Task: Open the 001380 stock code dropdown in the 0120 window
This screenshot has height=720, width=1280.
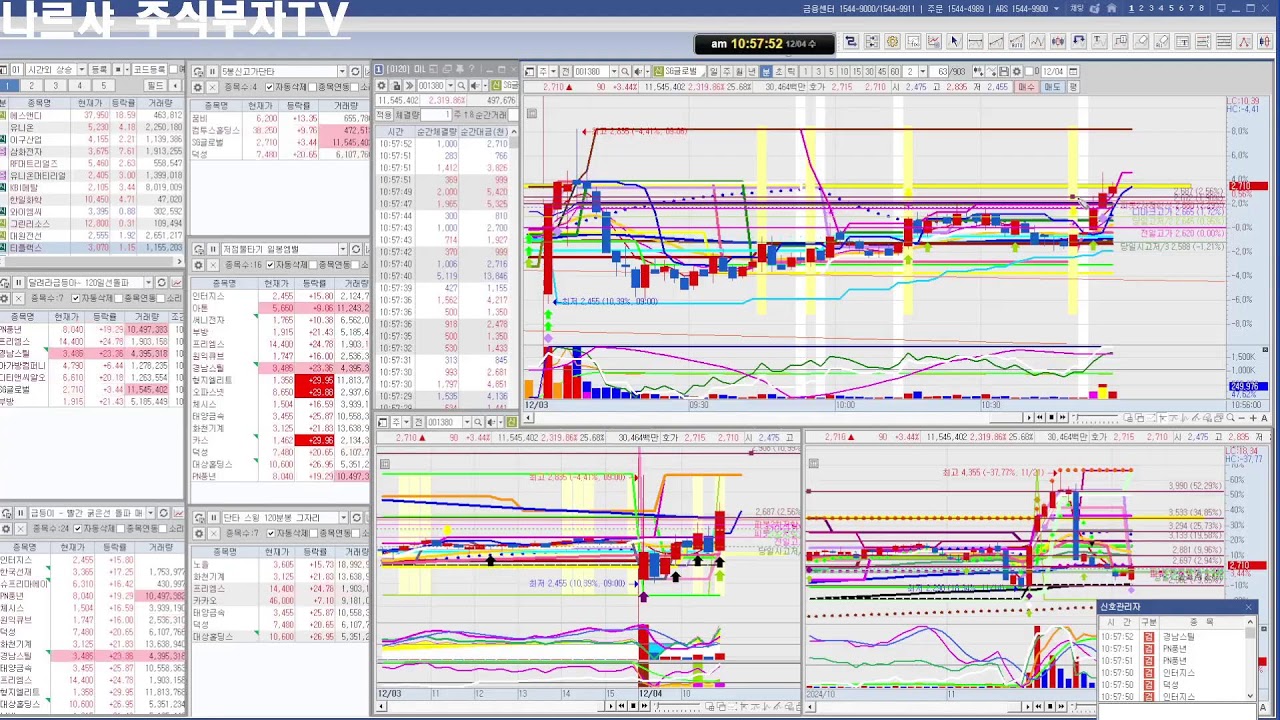Action: pos(451,85)
